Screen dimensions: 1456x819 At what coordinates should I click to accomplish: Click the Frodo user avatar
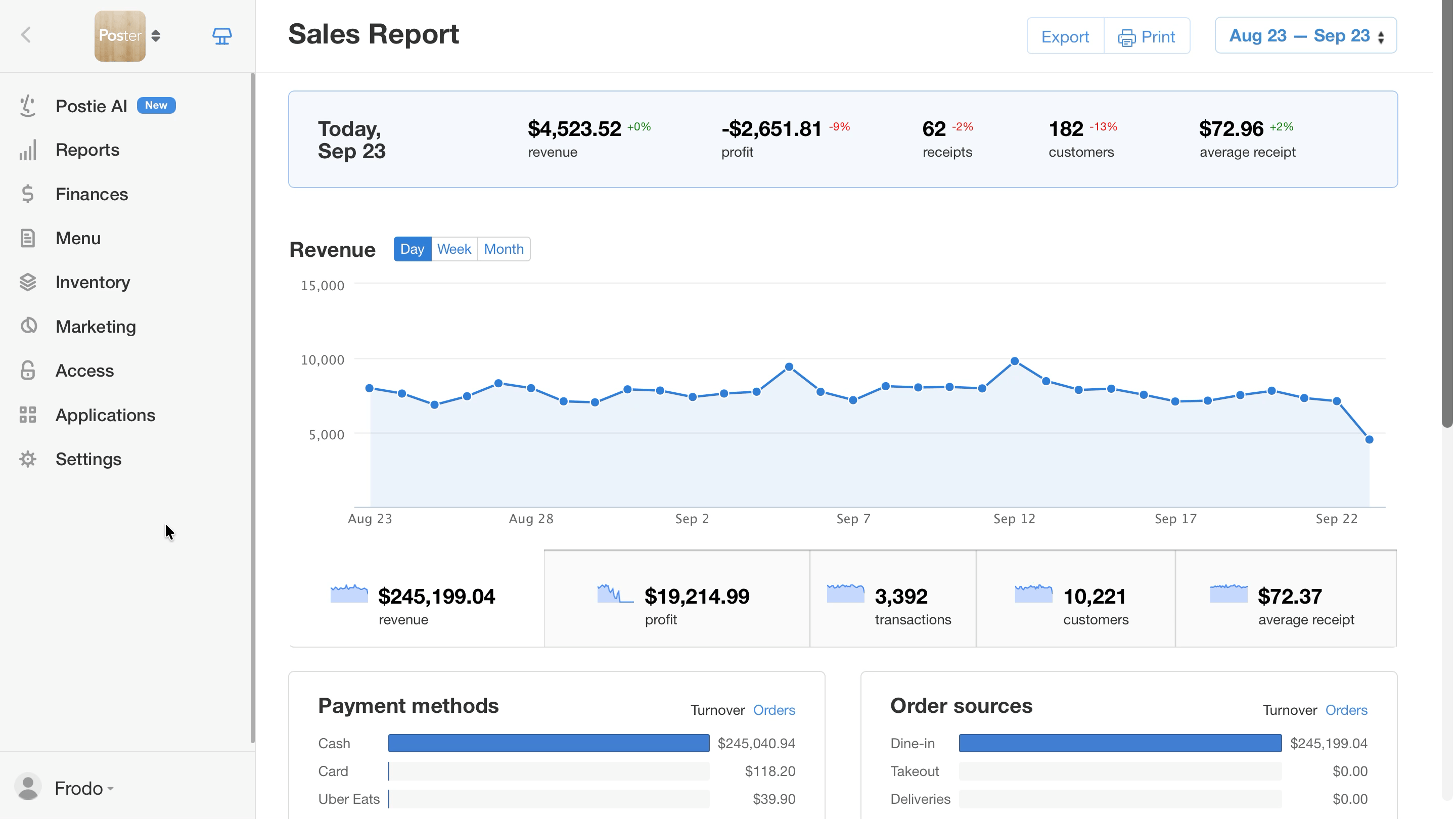pyautogui.click(x=28, y=787)
